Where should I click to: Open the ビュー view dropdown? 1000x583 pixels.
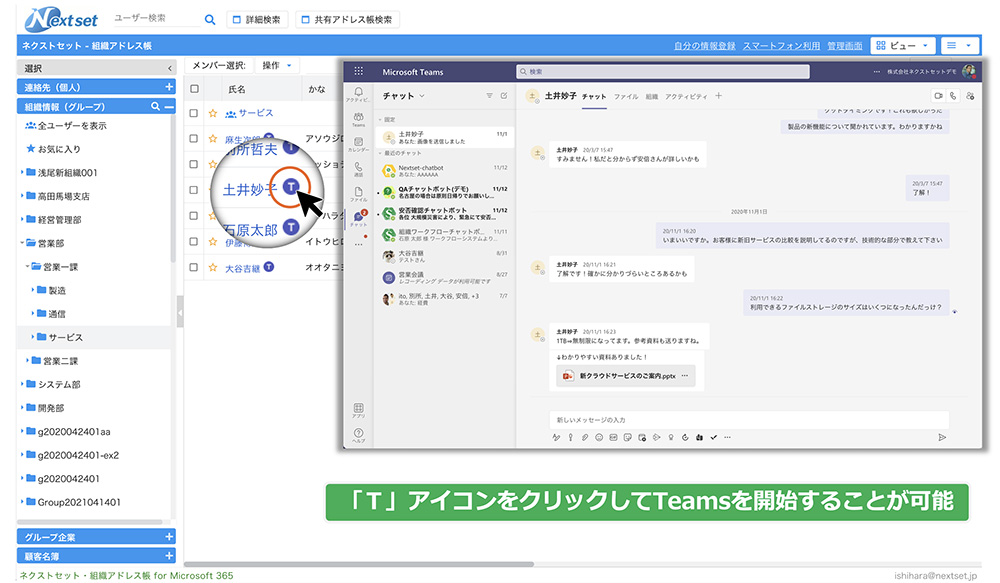pos(902,45)
